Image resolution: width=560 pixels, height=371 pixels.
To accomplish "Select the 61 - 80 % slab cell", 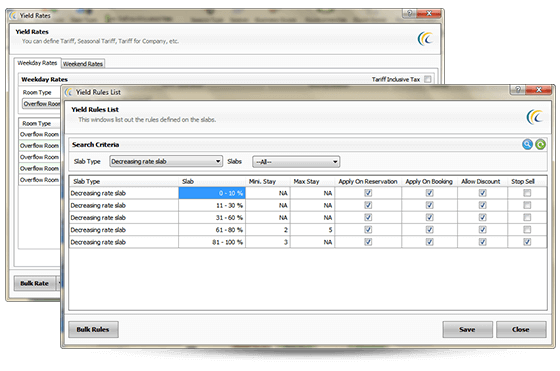I will point(212,230).
